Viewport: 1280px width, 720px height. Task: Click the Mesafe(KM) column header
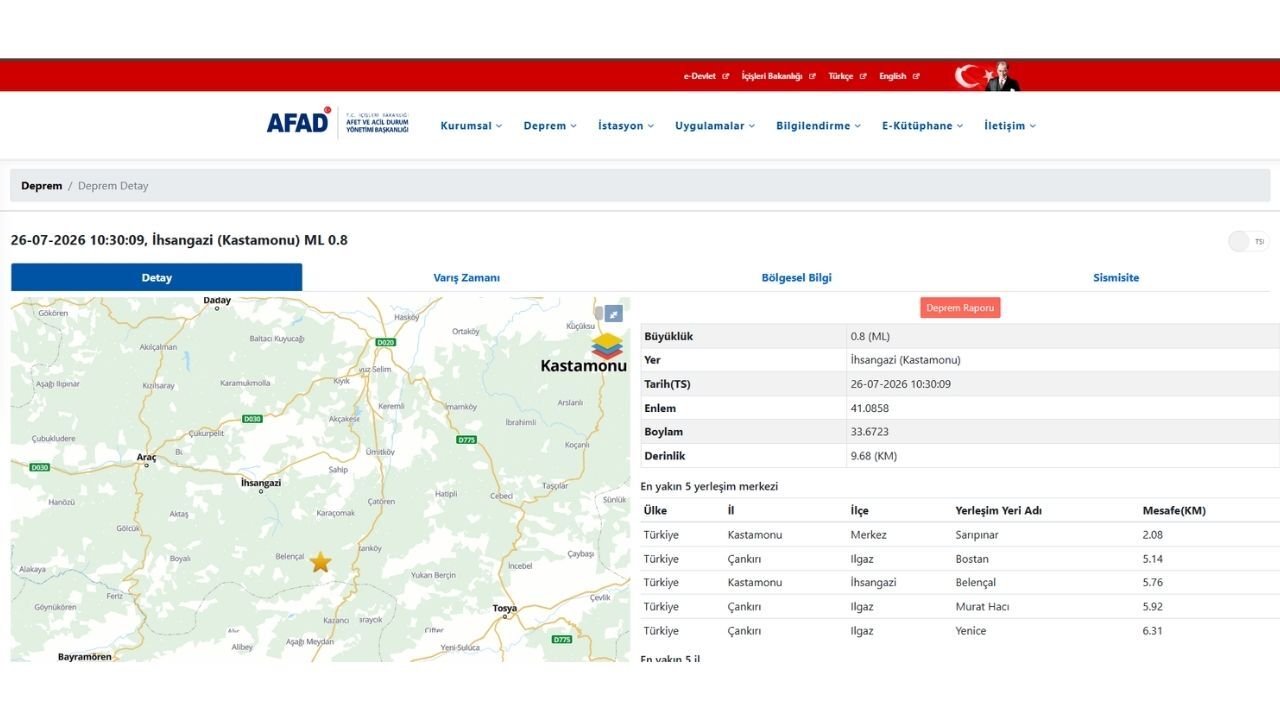[x=1174, y=511]
